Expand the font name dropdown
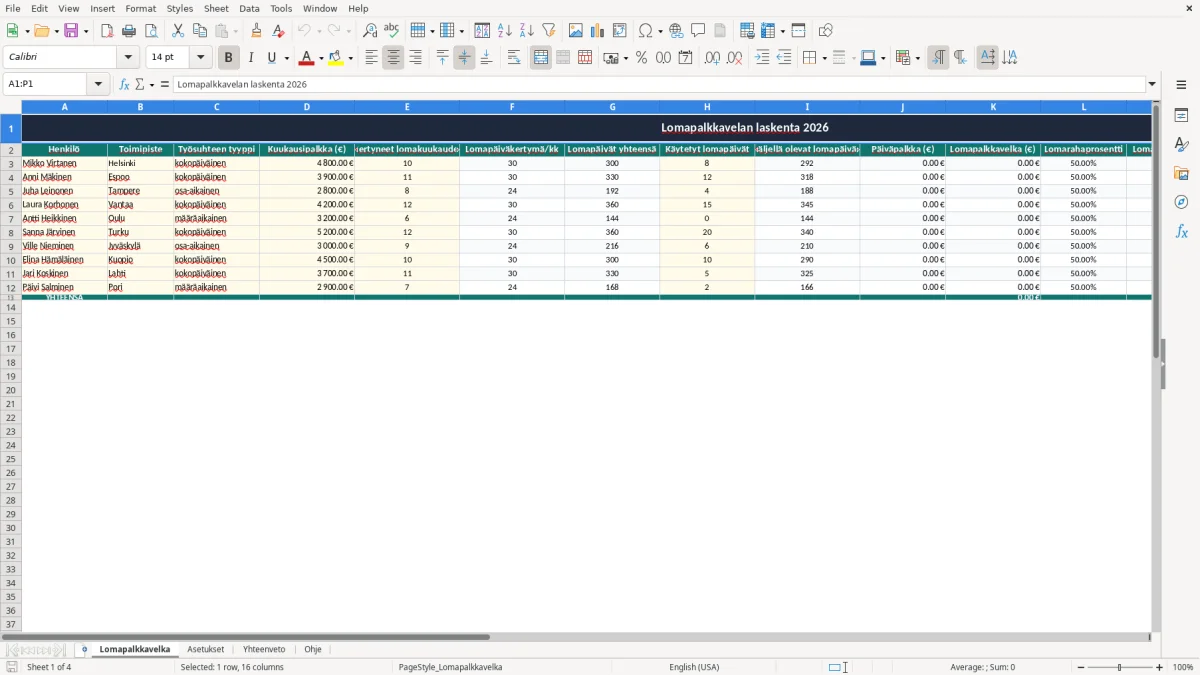1200x675 pixels. point(128,58)
